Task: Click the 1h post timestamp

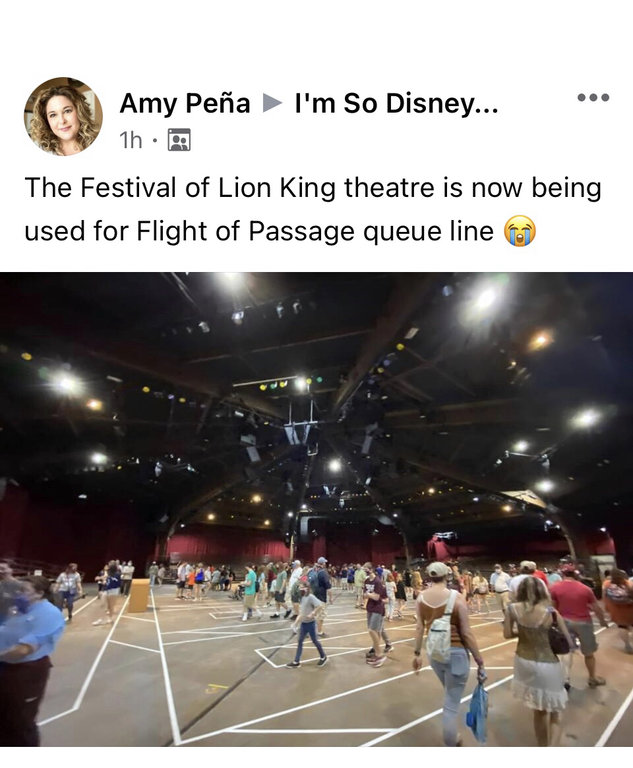Action: pos(130,140)
